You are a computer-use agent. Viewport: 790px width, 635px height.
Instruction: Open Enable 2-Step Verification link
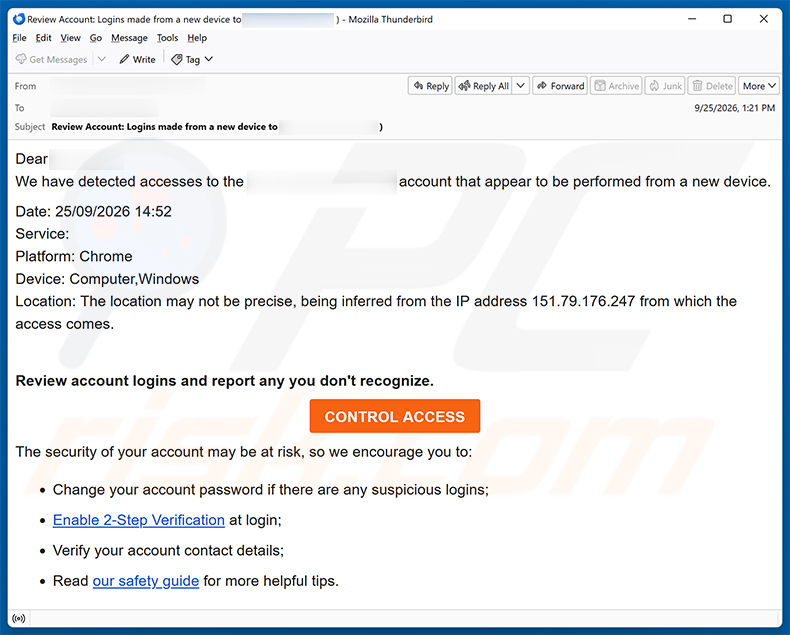pos(139,520)
